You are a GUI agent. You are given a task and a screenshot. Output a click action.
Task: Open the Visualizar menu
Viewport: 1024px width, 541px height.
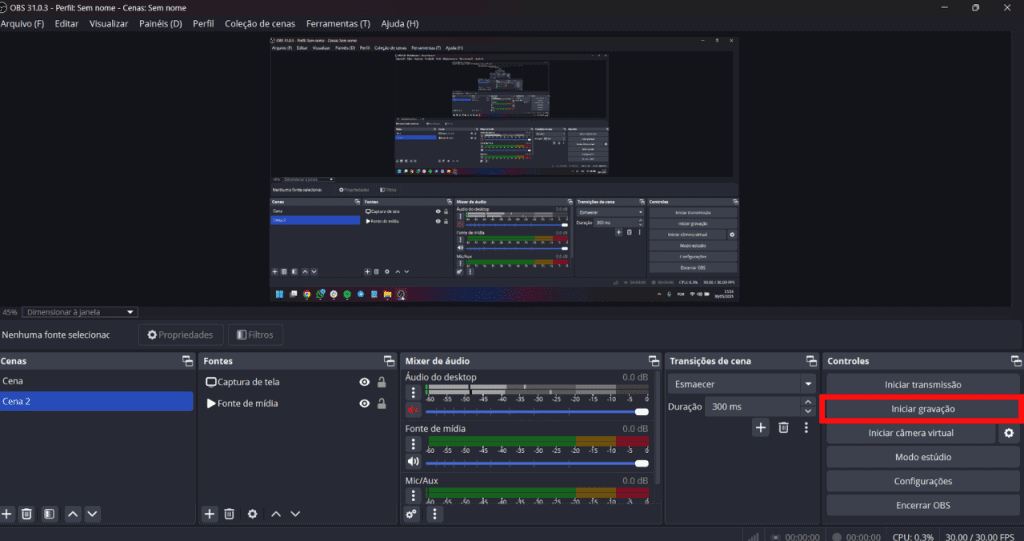click(x=108, y=24)
